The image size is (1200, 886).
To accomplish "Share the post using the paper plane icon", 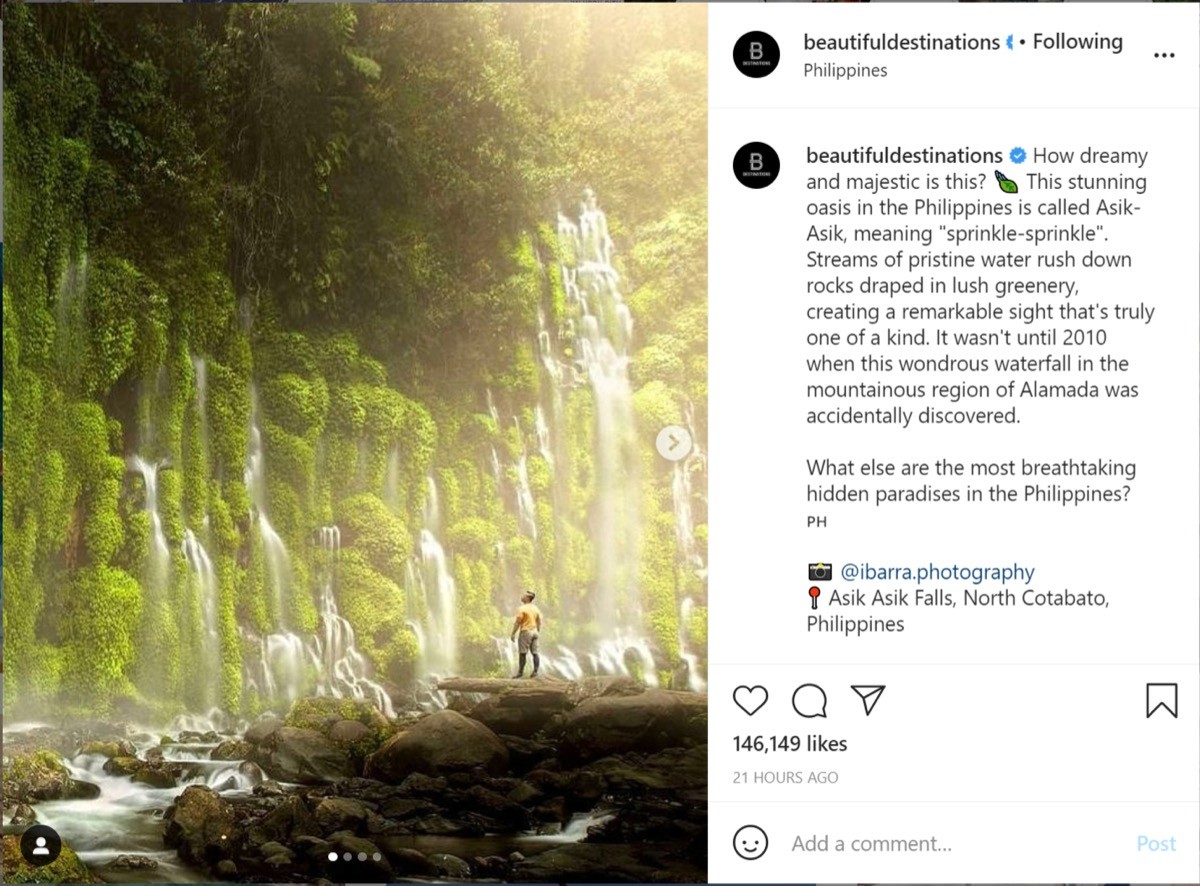I will click(869, 700).
